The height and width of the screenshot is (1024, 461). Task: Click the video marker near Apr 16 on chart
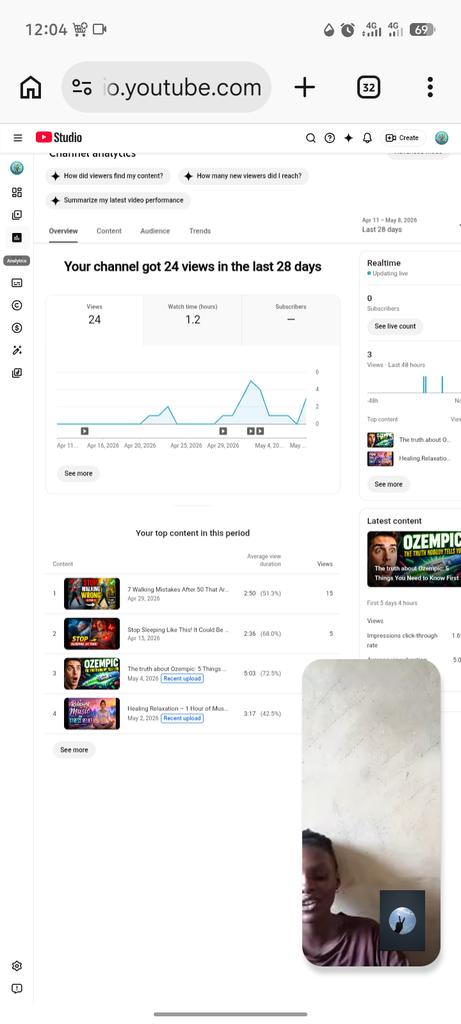click(x=84, y=431)
